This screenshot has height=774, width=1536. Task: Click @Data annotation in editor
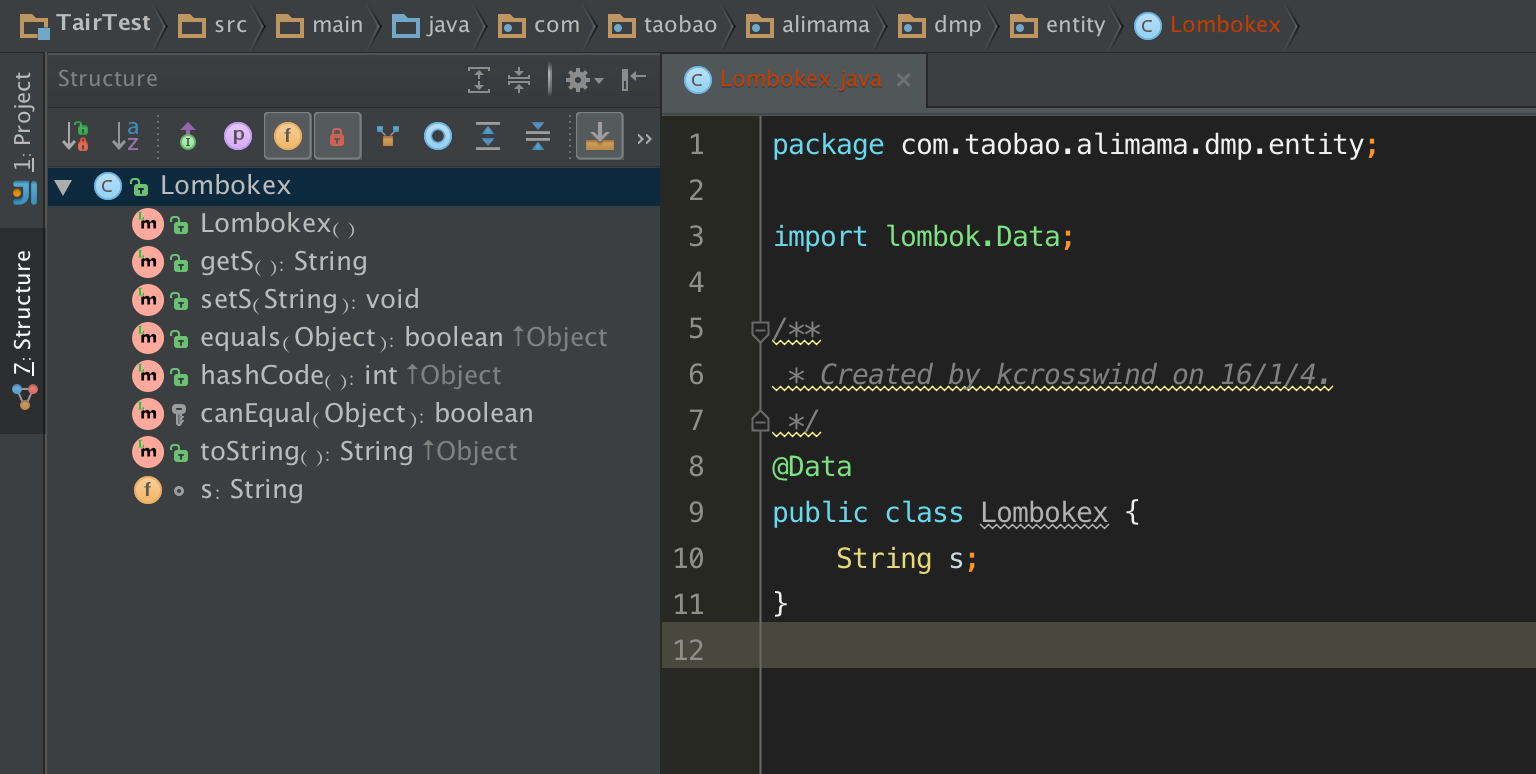812,466
